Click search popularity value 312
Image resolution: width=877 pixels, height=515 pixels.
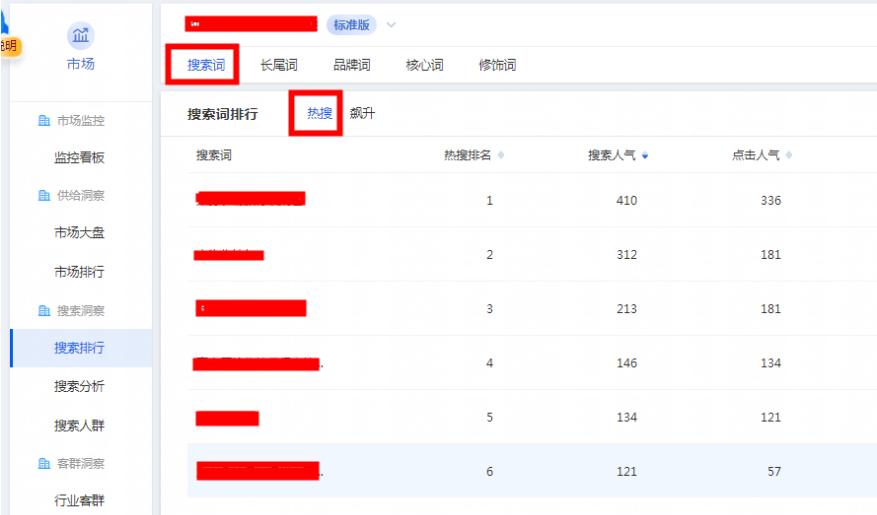click(626, 254)
